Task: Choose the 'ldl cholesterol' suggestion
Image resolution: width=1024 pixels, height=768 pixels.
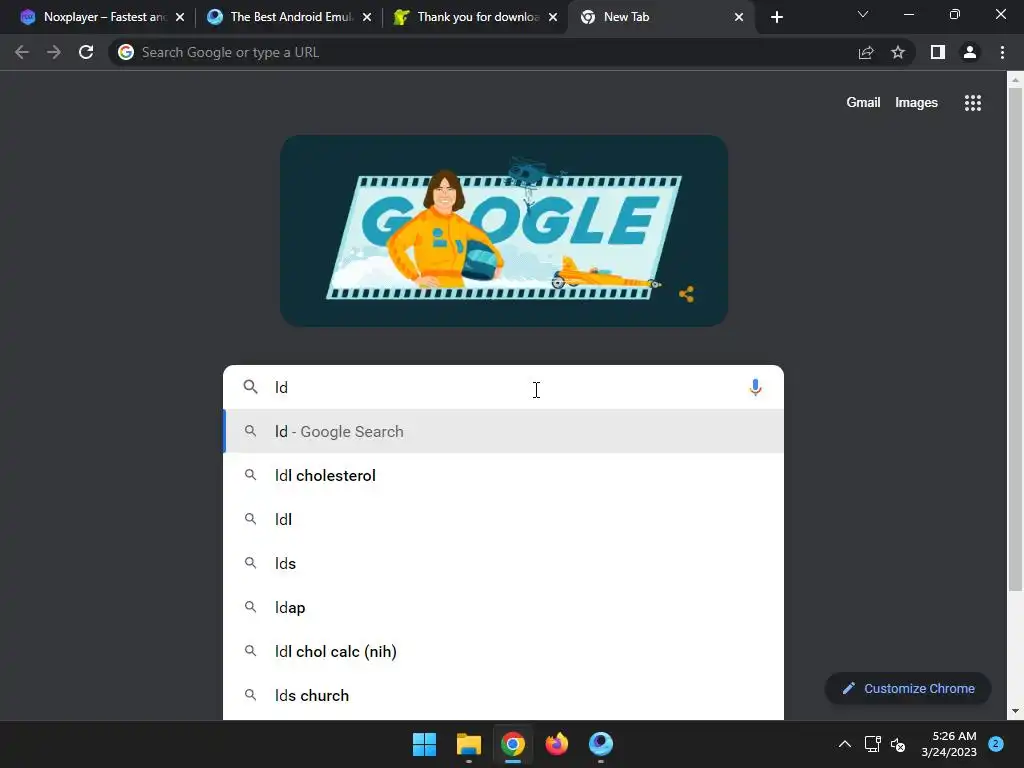Action: click(503, 475)
